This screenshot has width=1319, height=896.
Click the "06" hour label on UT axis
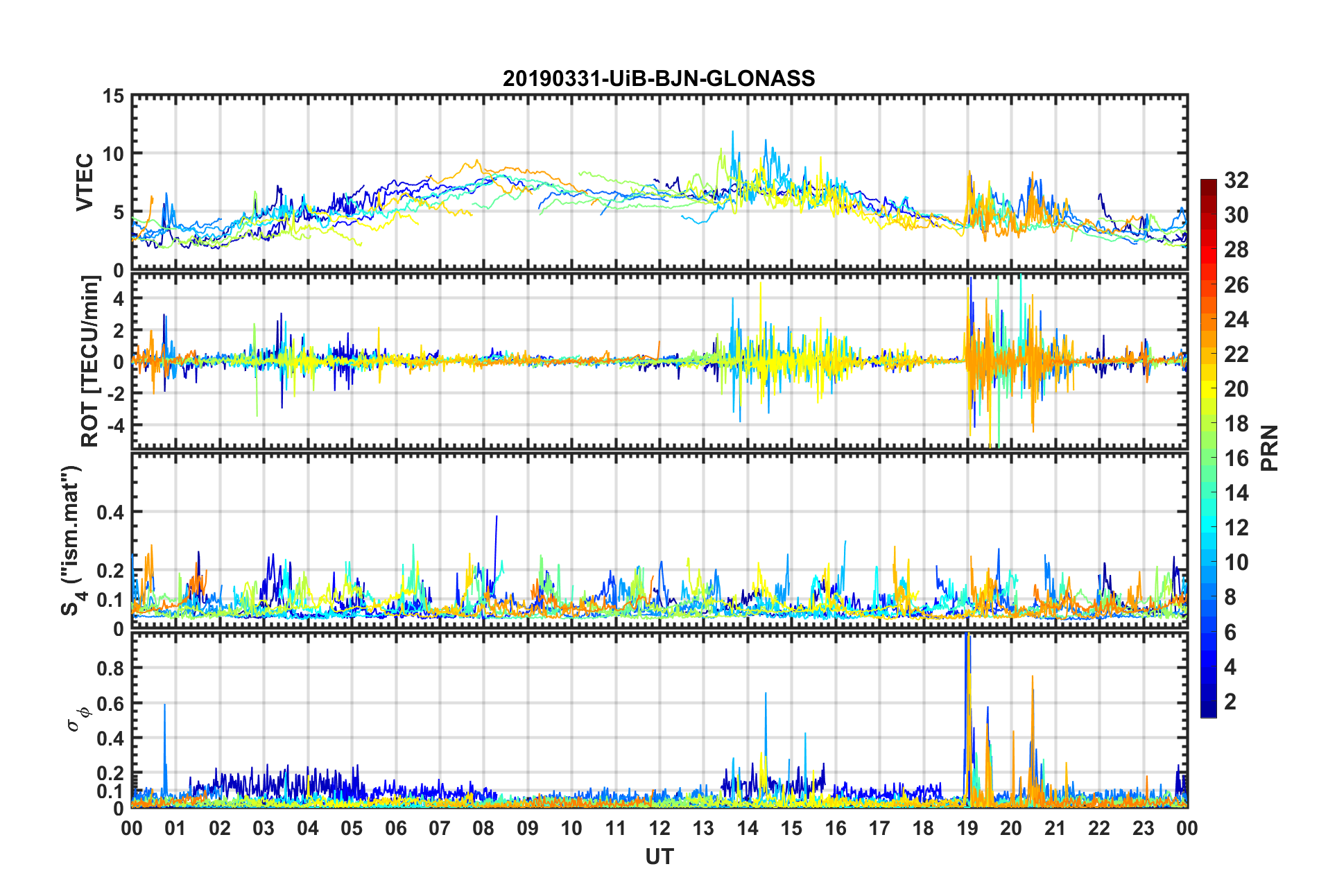point(395,828)
